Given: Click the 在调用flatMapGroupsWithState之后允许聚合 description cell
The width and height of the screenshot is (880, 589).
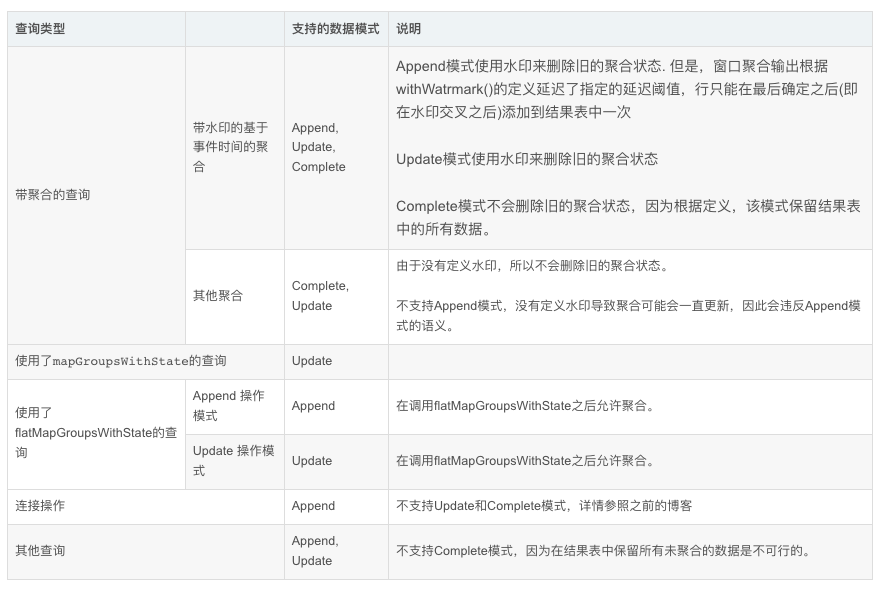Looking at the screenshot, I should pyautogui.click(x=523, y=407).
